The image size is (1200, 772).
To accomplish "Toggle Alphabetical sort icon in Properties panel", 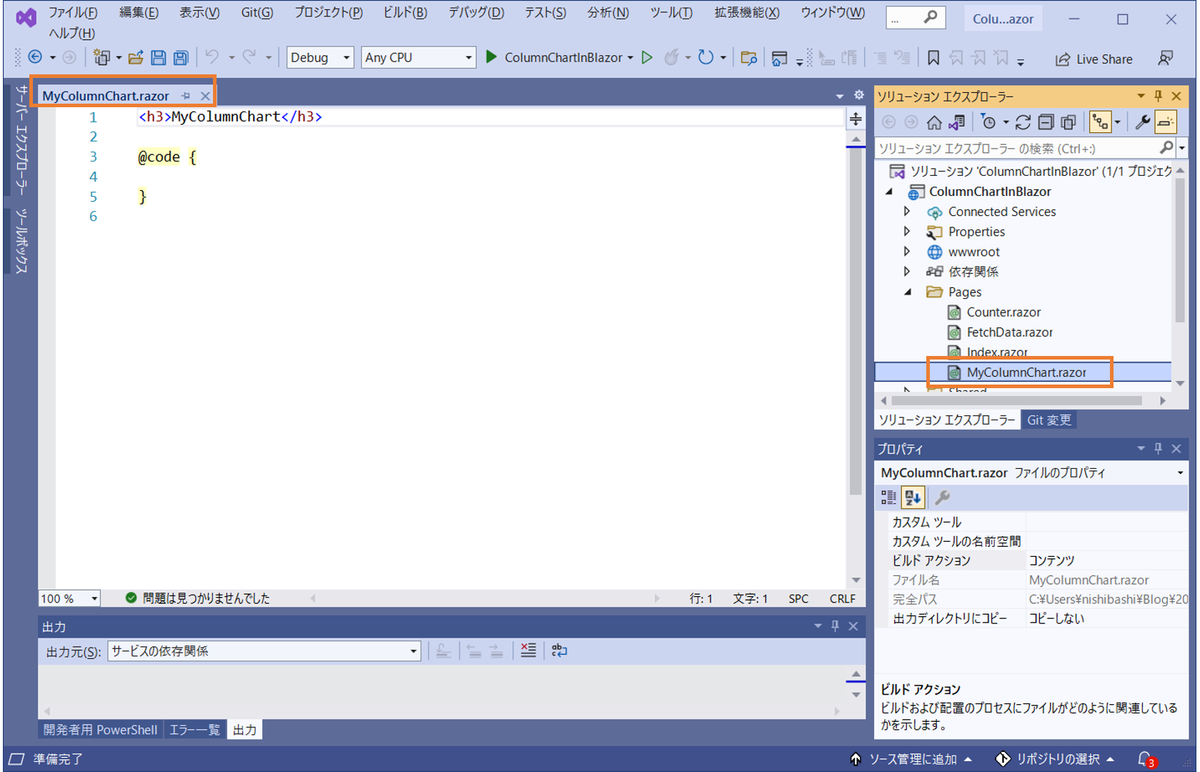I will [x=912, y=497].
